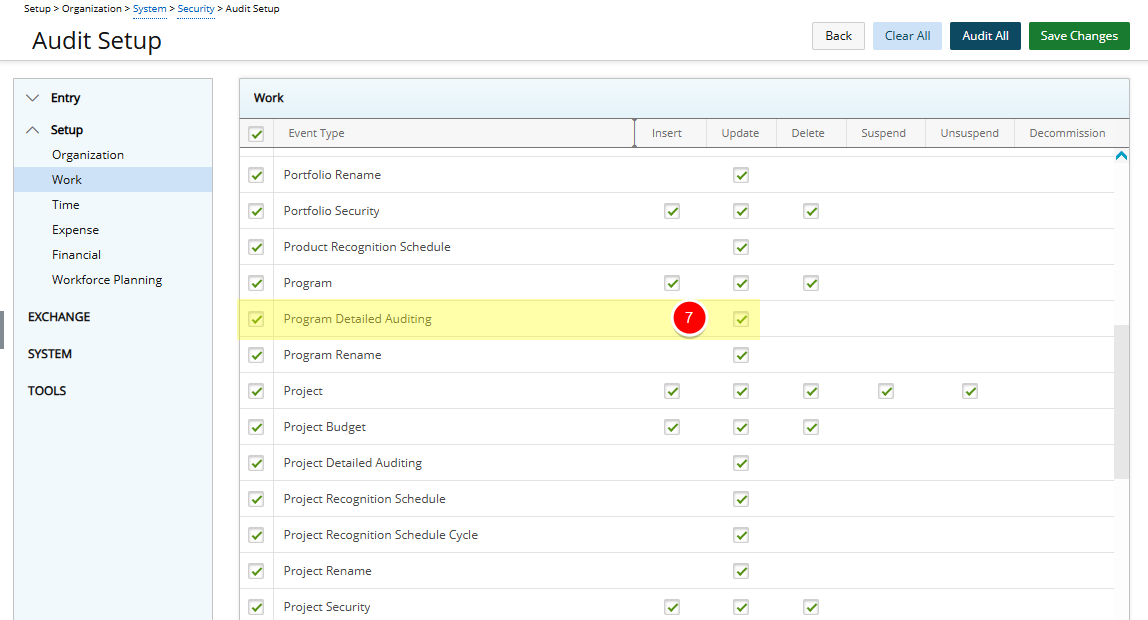The image size is (1148, 620).
Task: Expand the EXCHANGE sidebar section
Action: click(x=59, y=317)
